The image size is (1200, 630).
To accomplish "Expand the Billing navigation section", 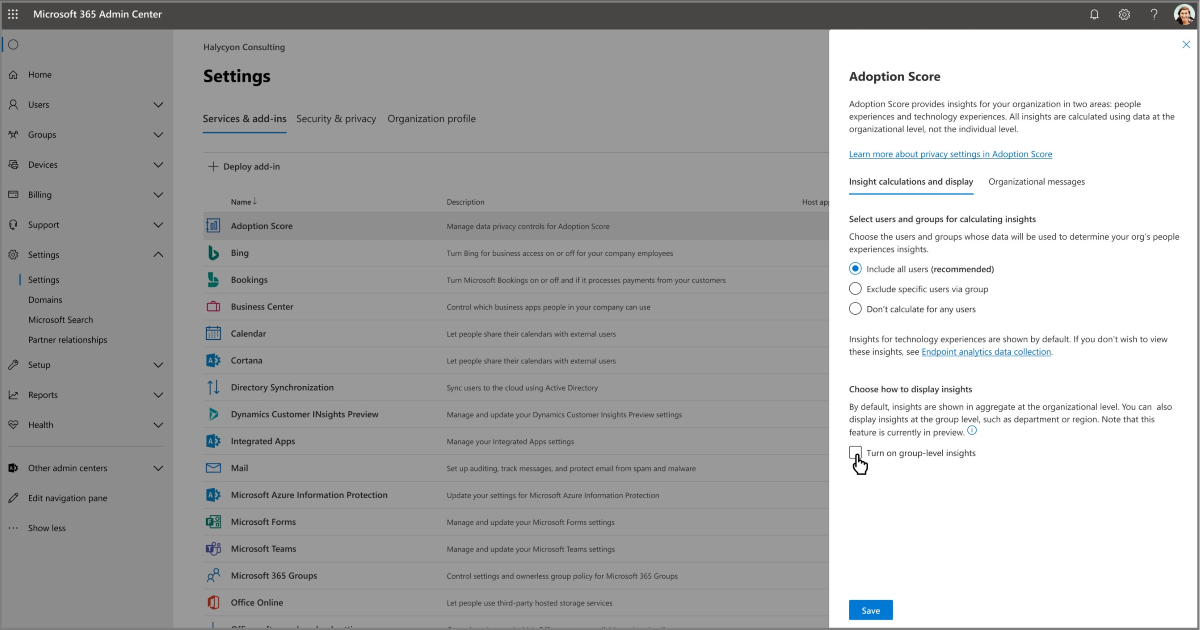I will [158, 195].
